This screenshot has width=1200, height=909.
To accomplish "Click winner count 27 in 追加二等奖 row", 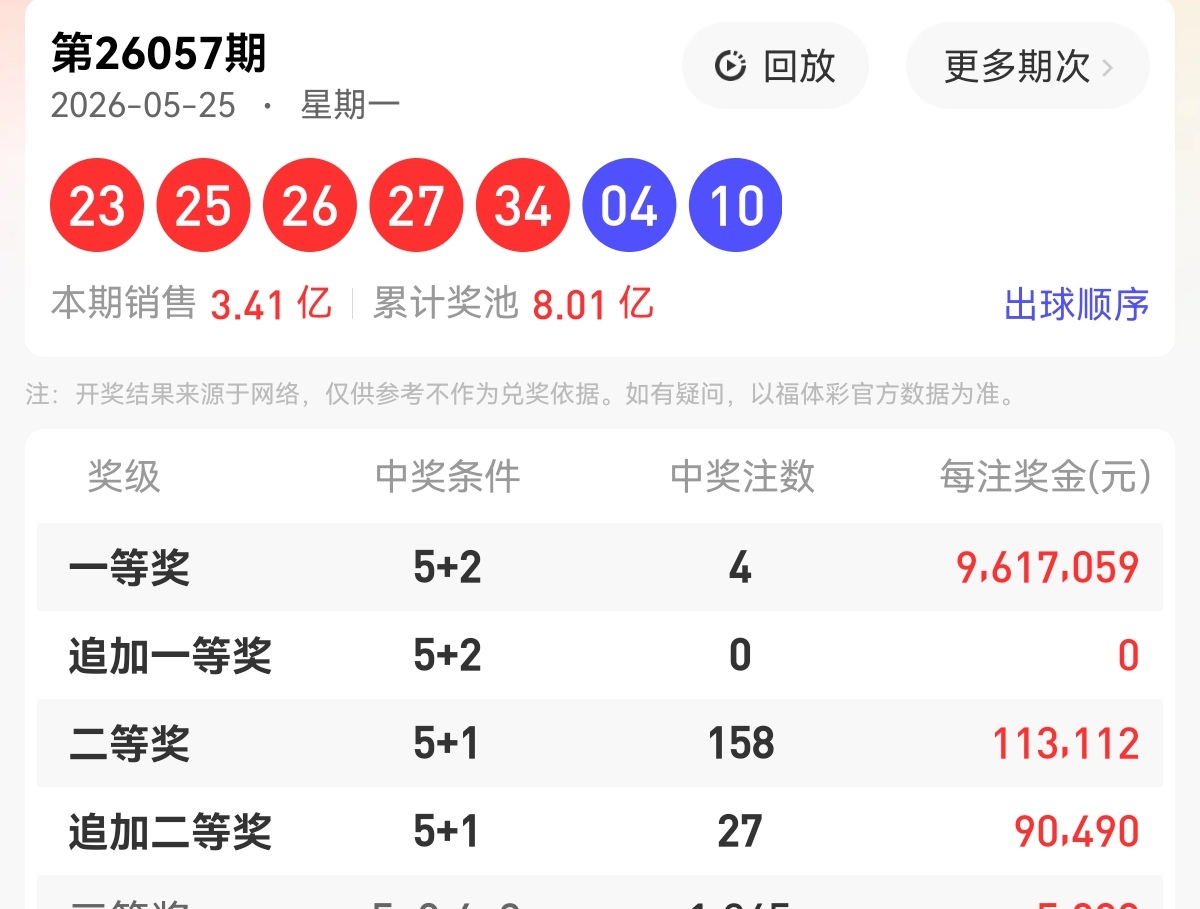I will 740,832.
